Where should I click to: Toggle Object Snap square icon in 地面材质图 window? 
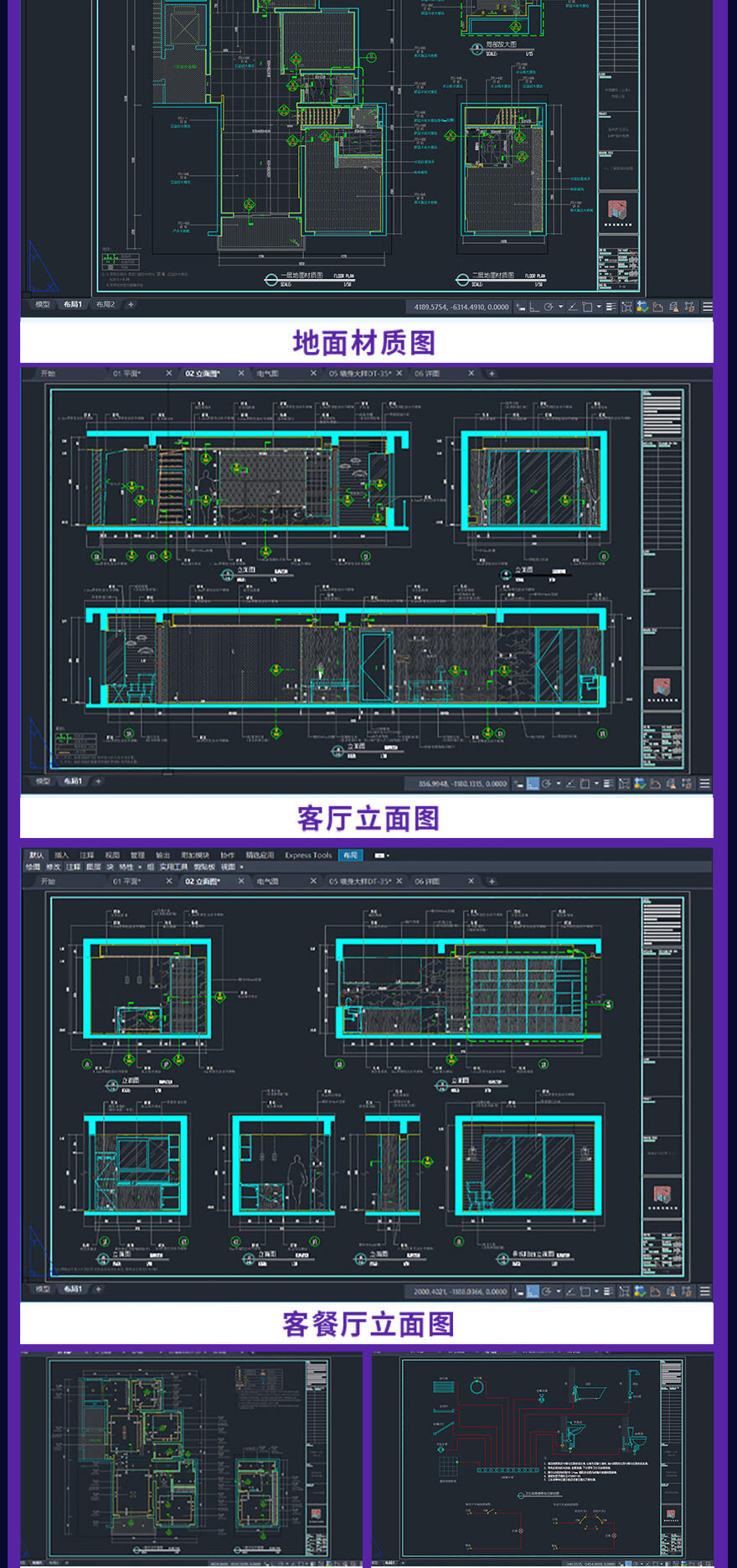[587, 307]
